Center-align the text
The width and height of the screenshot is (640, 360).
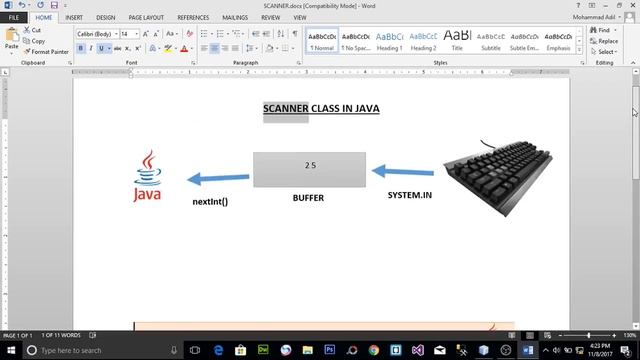pyautogui.click(x=214, y=48)
